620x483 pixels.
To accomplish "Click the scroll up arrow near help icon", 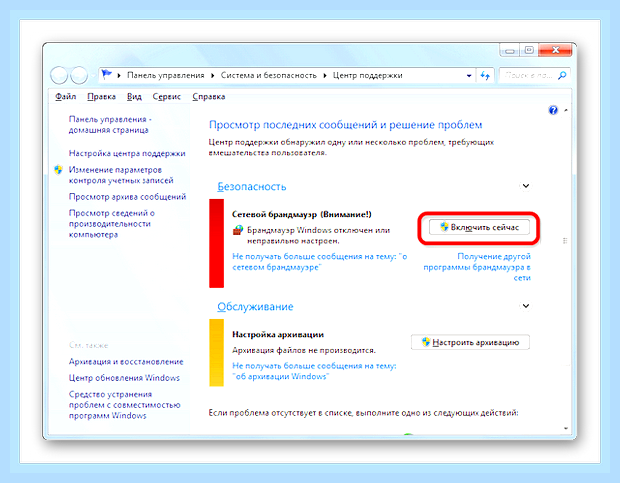I will (x=566, y=110).
